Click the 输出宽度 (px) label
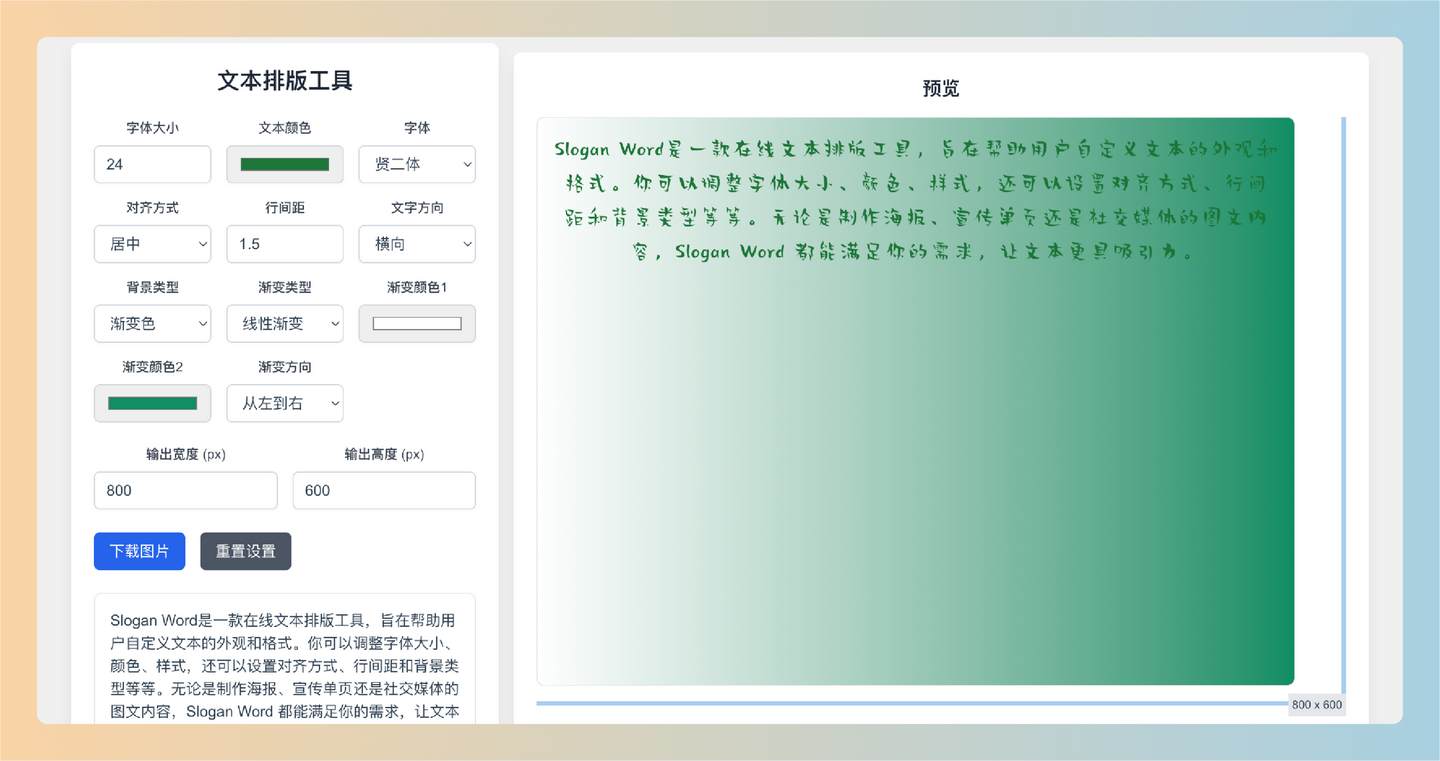This screenshot has height=761, width=1440. click(185, 454)
